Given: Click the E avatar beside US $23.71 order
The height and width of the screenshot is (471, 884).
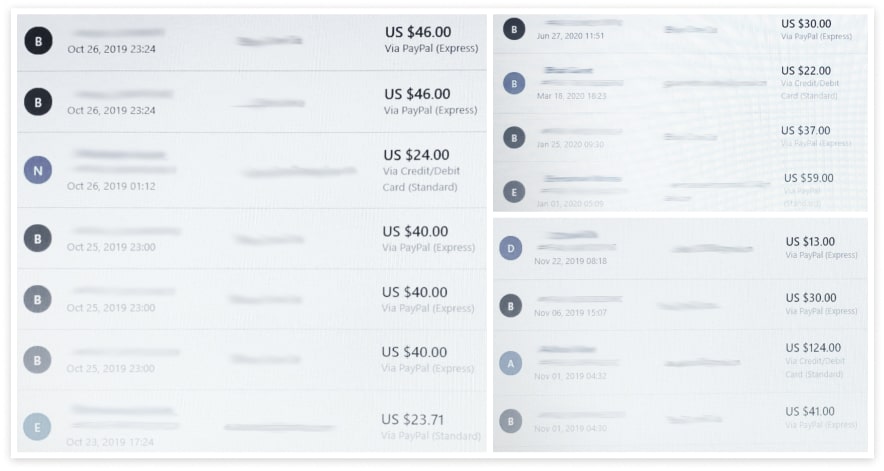Looking at the screenshot, I should click(37, 427).
